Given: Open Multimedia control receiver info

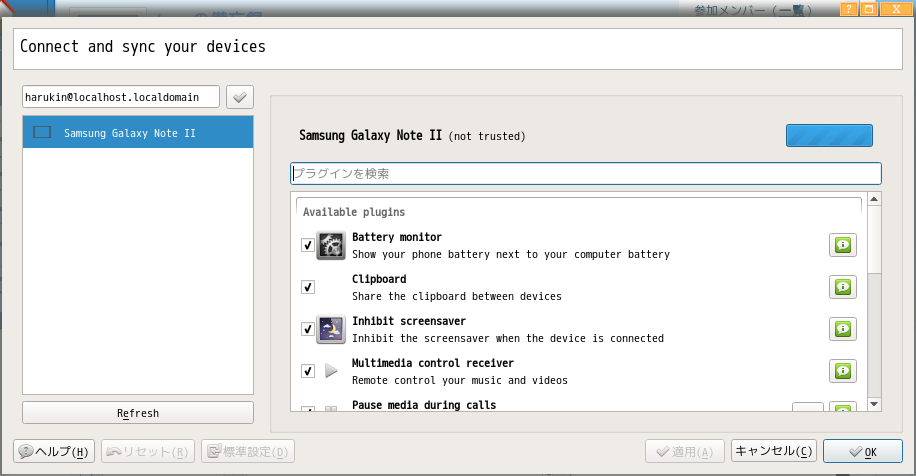Looking at the screenshot, I should tap(842, 371).
